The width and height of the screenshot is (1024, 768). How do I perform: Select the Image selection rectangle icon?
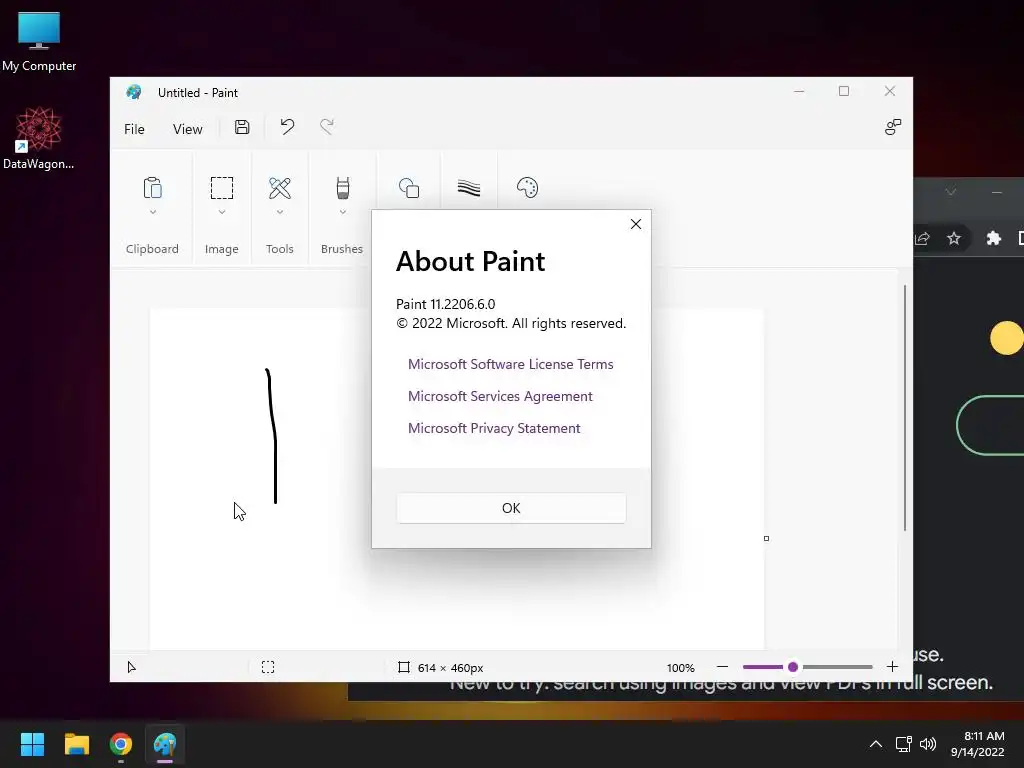point(221,188)
